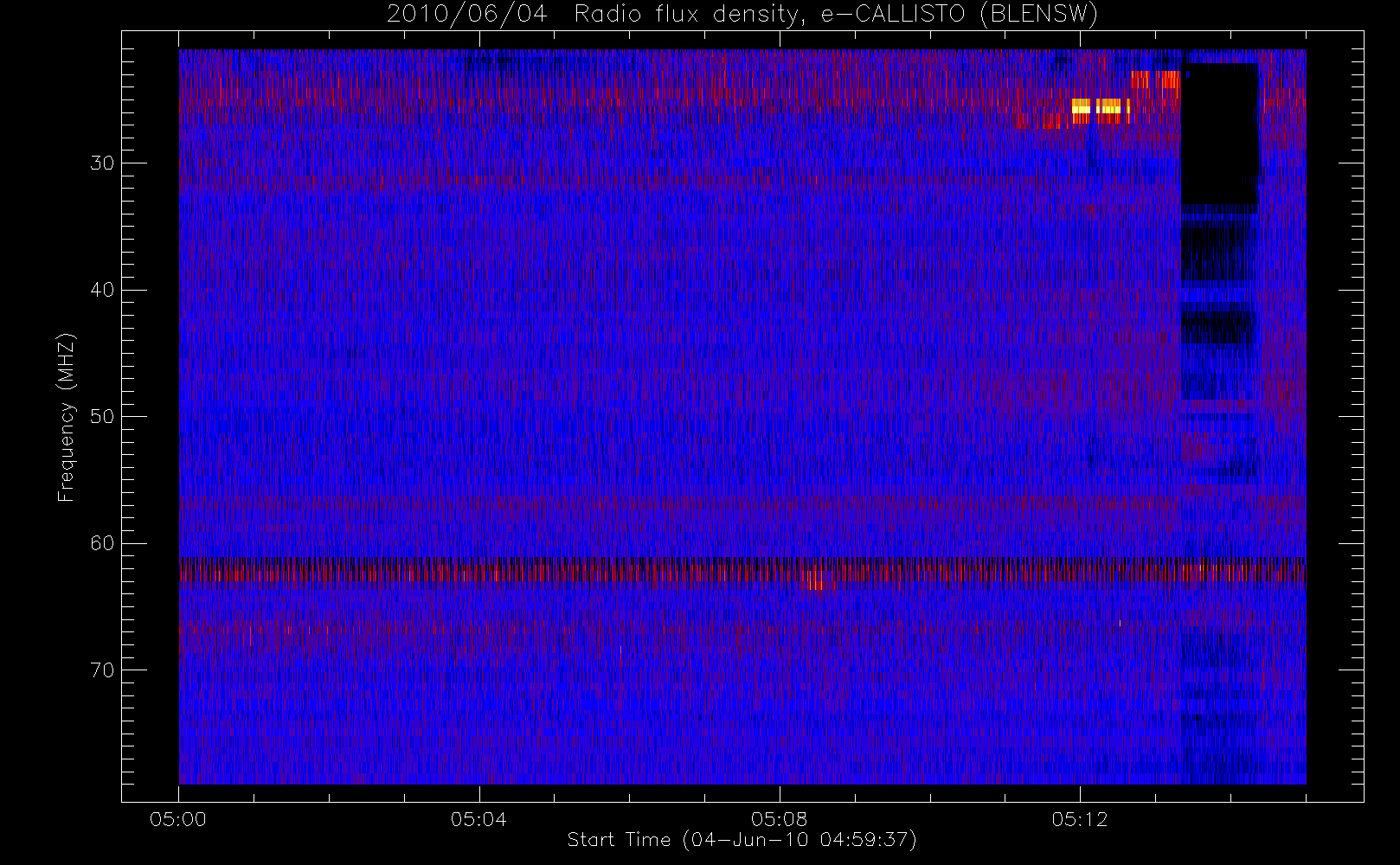Click the 05:00 time tick label
The height and width of the screenshot is (865, 1400).
point(178,819)
